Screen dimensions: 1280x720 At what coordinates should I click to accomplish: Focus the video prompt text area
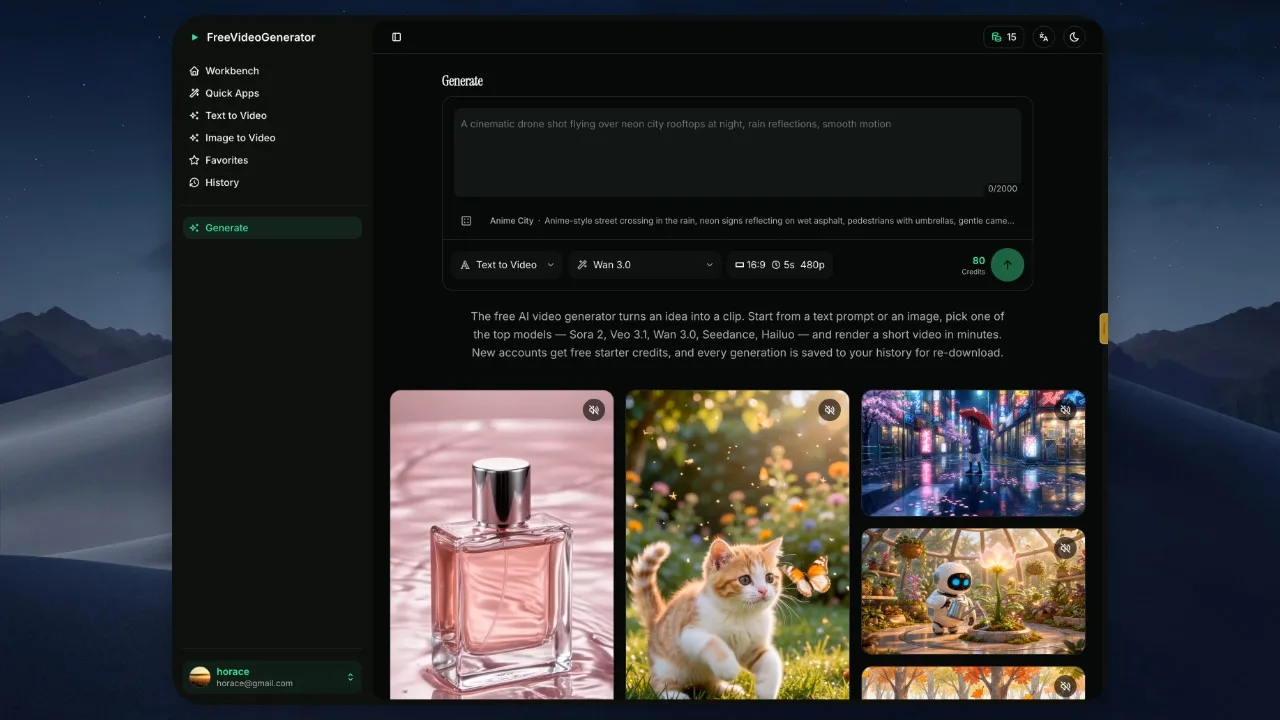point(737,152)
